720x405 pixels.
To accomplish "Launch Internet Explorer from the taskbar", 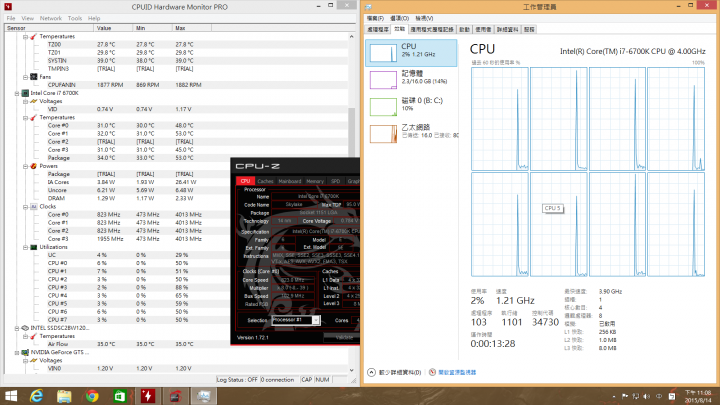I will click(x=36, y=396).
